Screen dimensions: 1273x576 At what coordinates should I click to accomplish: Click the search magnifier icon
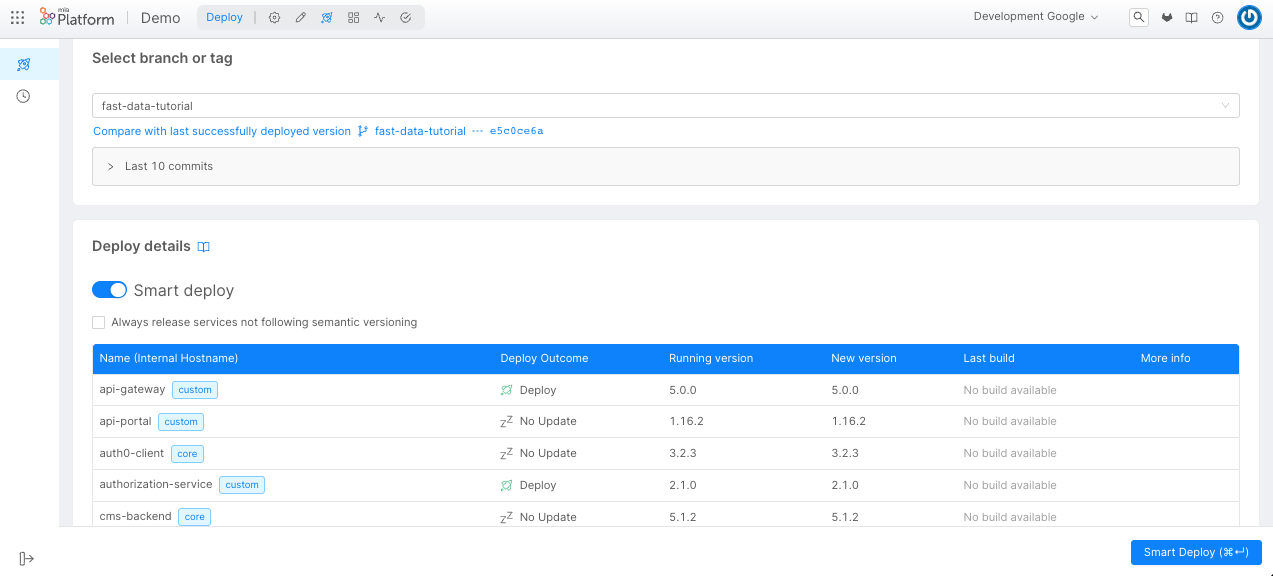click(1138, 17)
